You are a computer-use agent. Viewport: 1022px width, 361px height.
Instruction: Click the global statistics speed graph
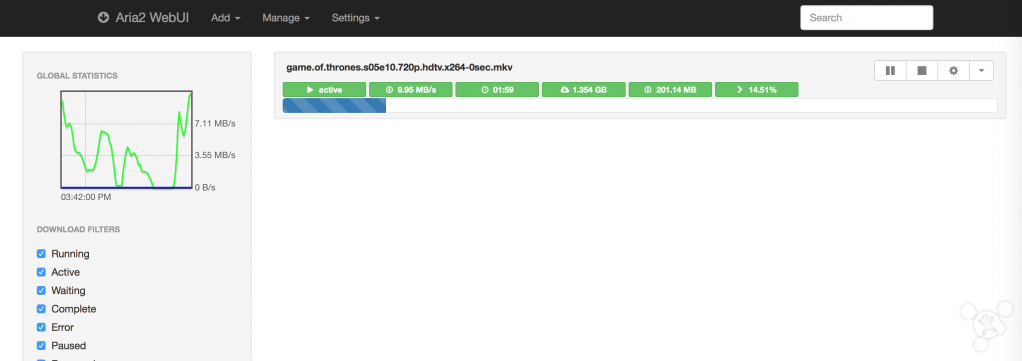point(126,139)
